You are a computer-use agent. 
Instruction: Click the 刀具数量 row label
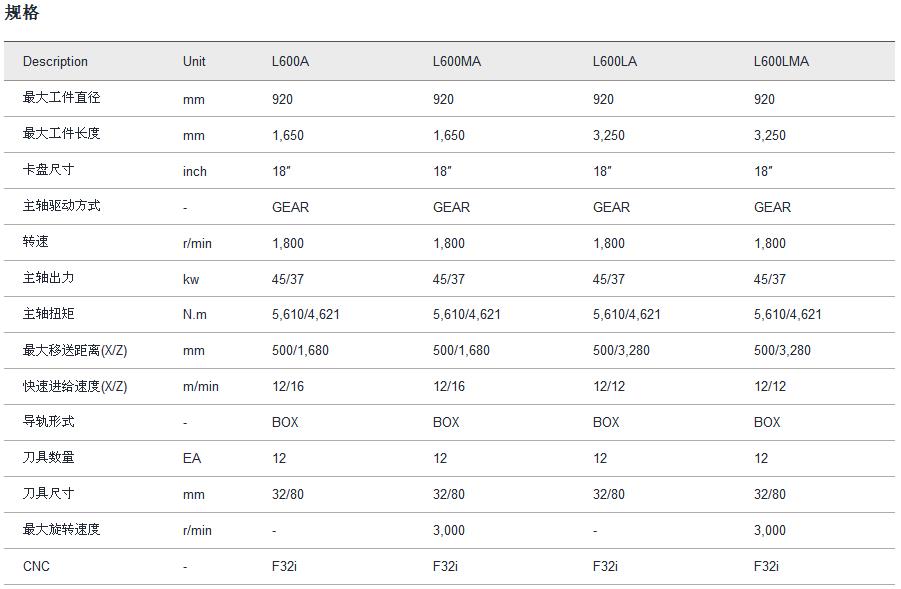[48, 458]
